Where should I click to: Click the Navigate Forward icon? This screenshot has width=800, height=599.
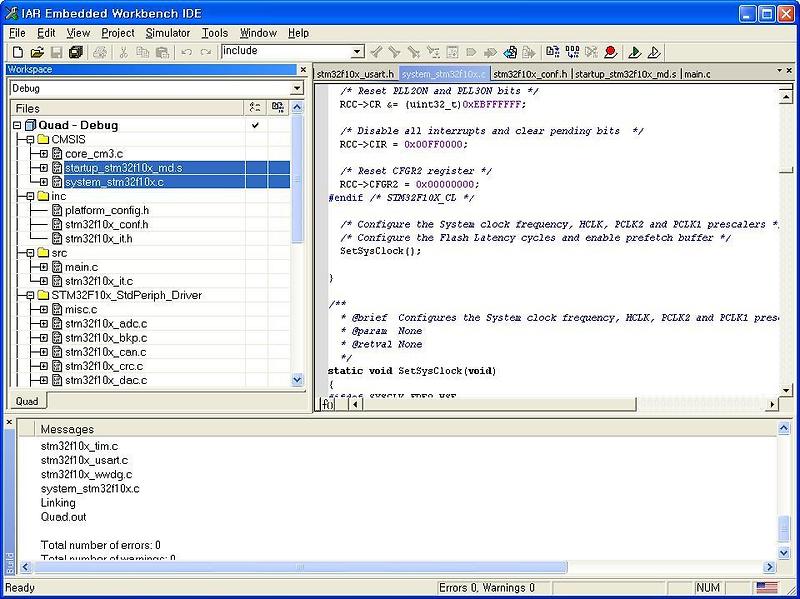pyautogui.click(x=529, y=52)
